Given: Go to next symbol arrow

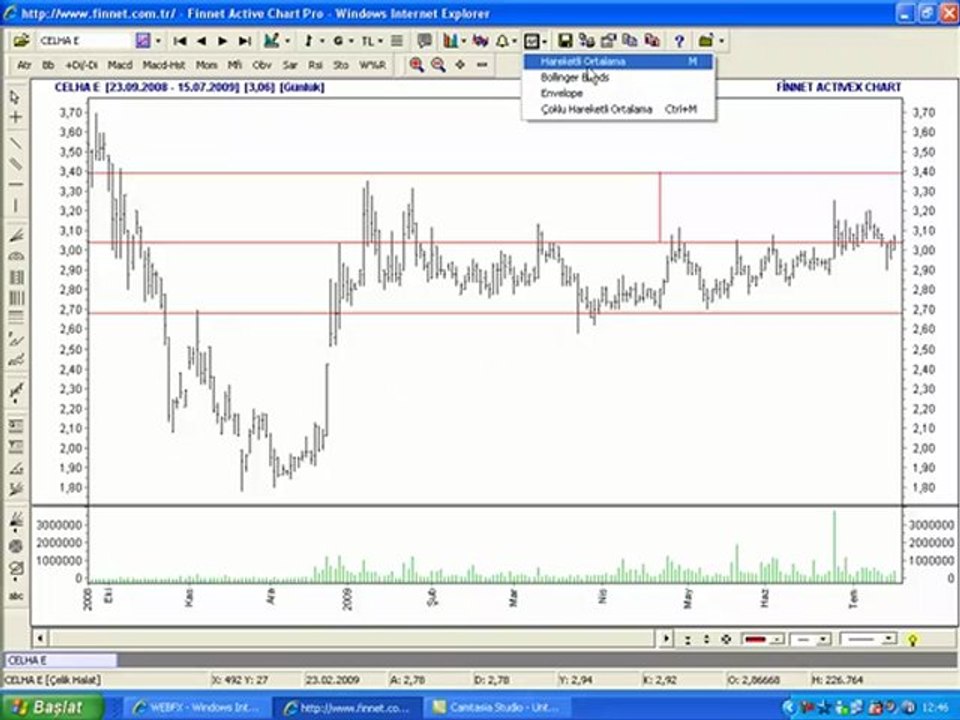Looking at the screenshot, I should [223, 41].
